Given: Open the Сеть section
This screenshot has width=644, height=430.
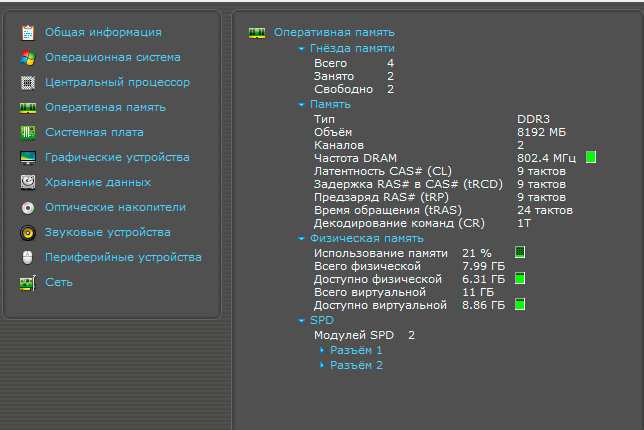Looking at the screenshot, I should point(59,283).
